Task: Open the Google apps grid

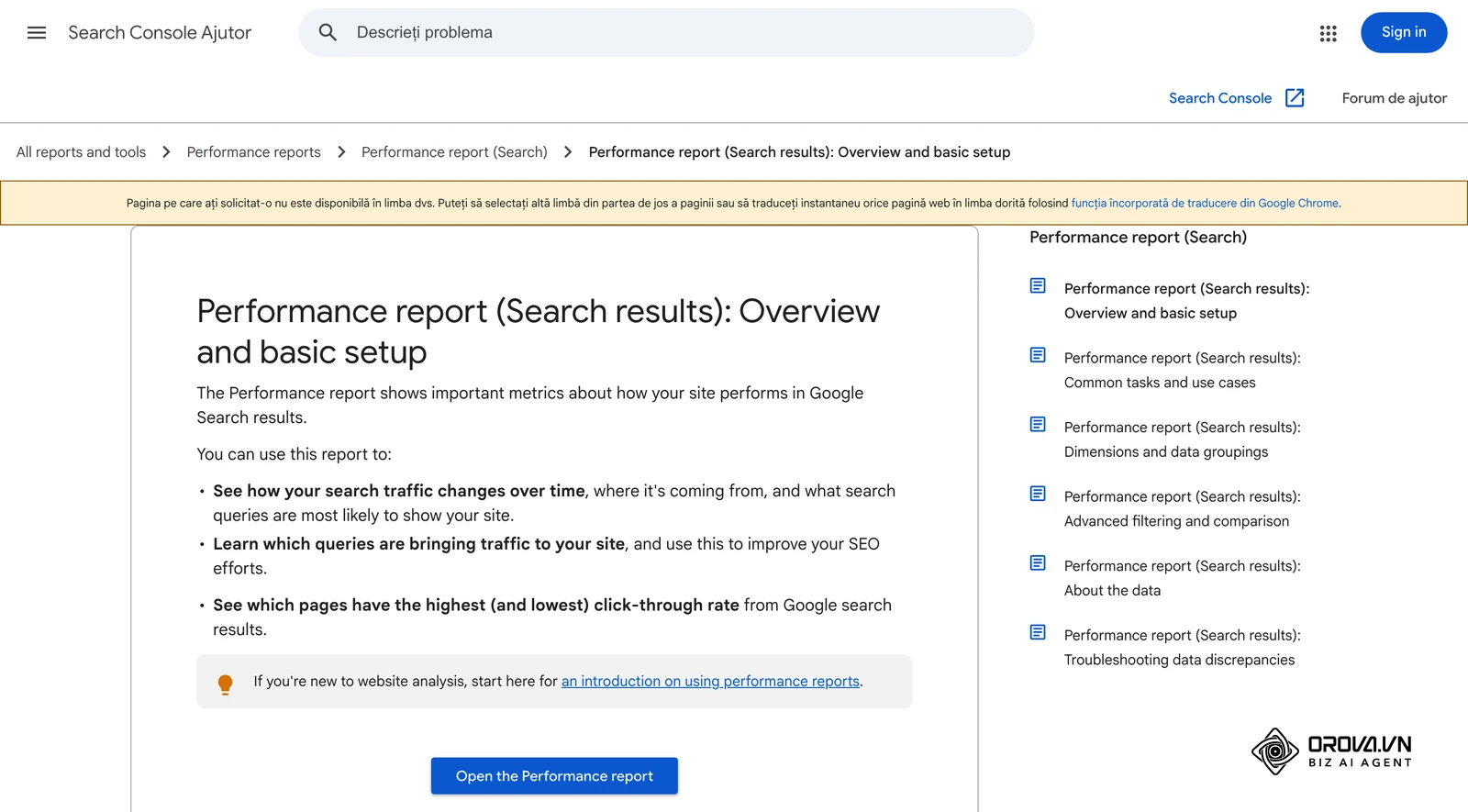Action: [x=1328, y=33]
